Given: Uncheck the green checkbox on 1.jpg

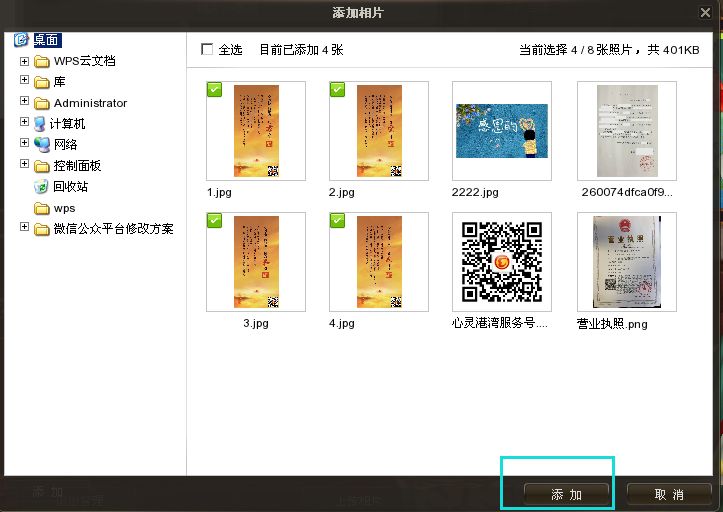Looking at the screenshot, I should click(x=214, y=89).
